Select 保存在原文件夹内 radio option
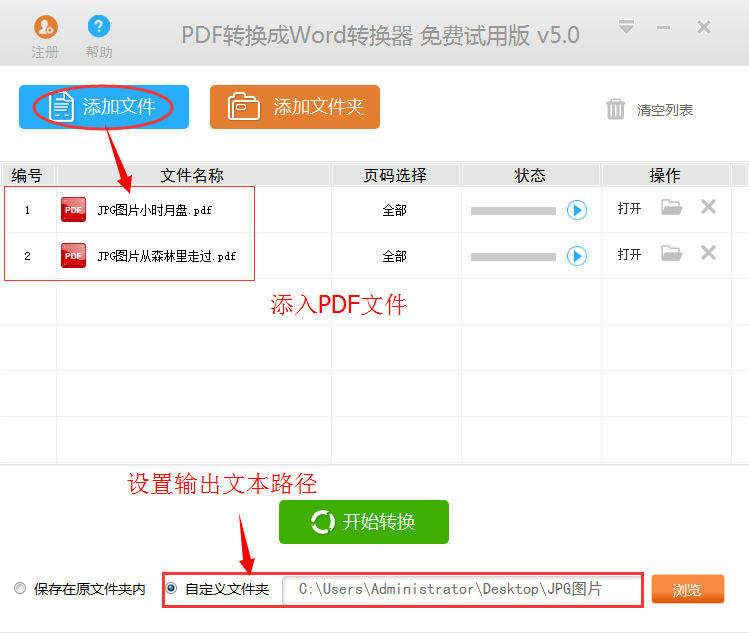749x633 pixels. coord(20,588)
